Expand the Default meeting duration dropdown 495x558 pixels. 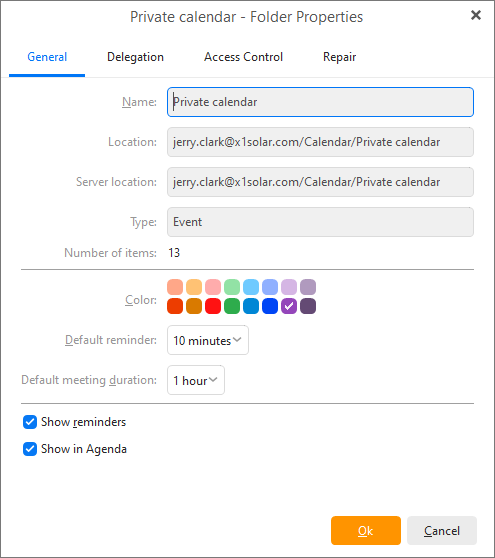tap(196, 380)
